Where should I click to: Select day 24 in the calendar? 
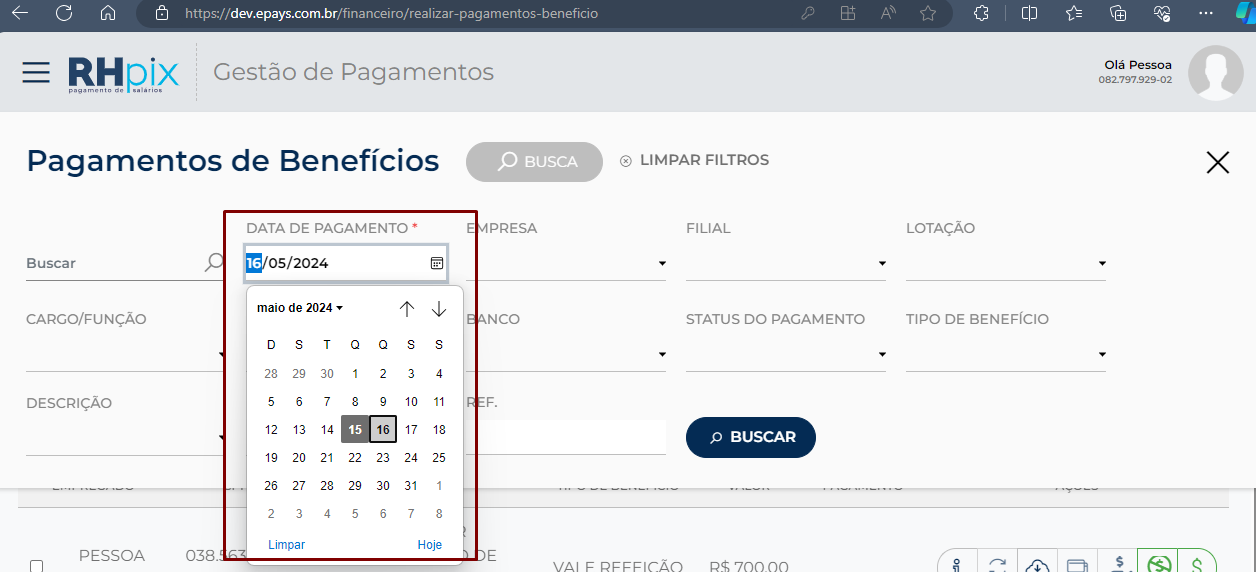click(411, 457)
